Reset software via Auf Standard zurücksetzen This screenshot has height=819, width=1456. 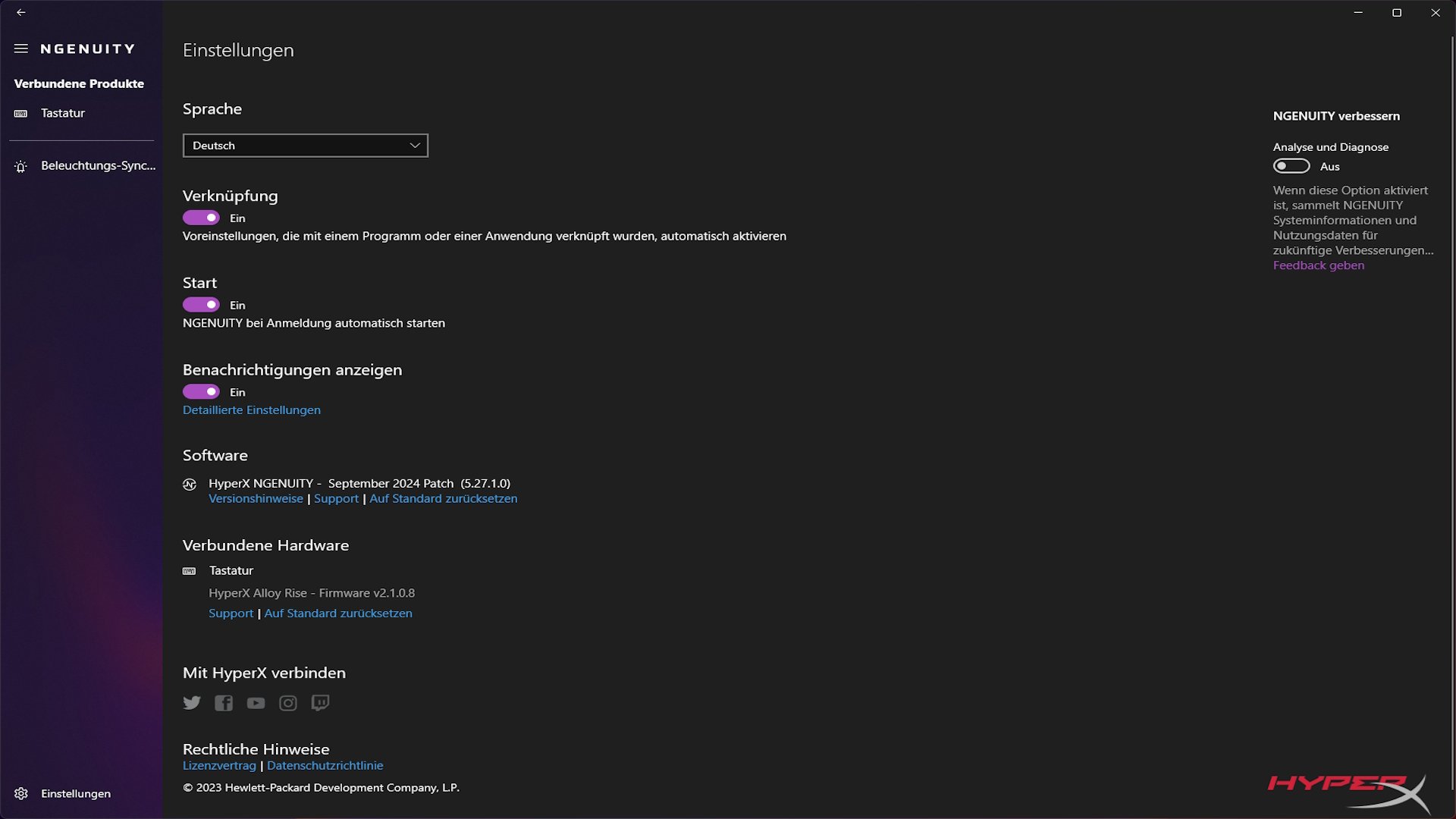pyautogui.click(x=444, y=499)
